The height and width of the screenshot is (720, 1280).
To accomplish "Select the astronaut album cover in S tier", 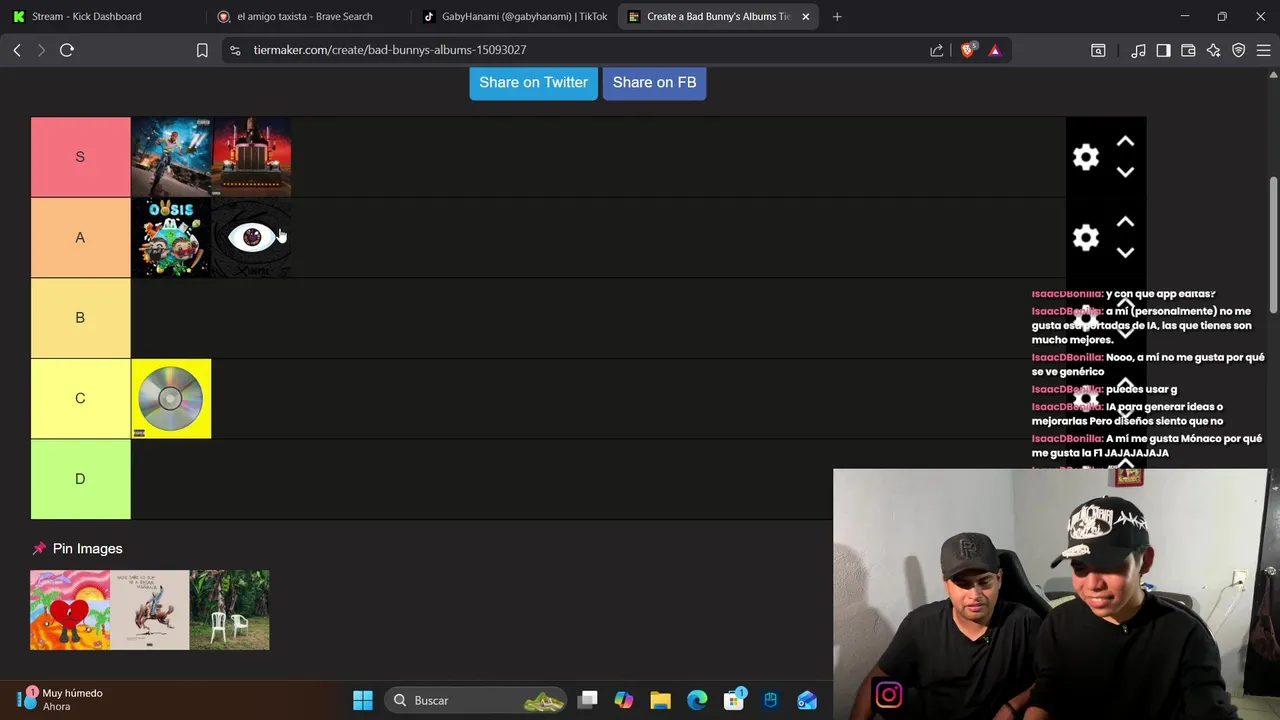I will pyautogui.click(x=171, y=157).
